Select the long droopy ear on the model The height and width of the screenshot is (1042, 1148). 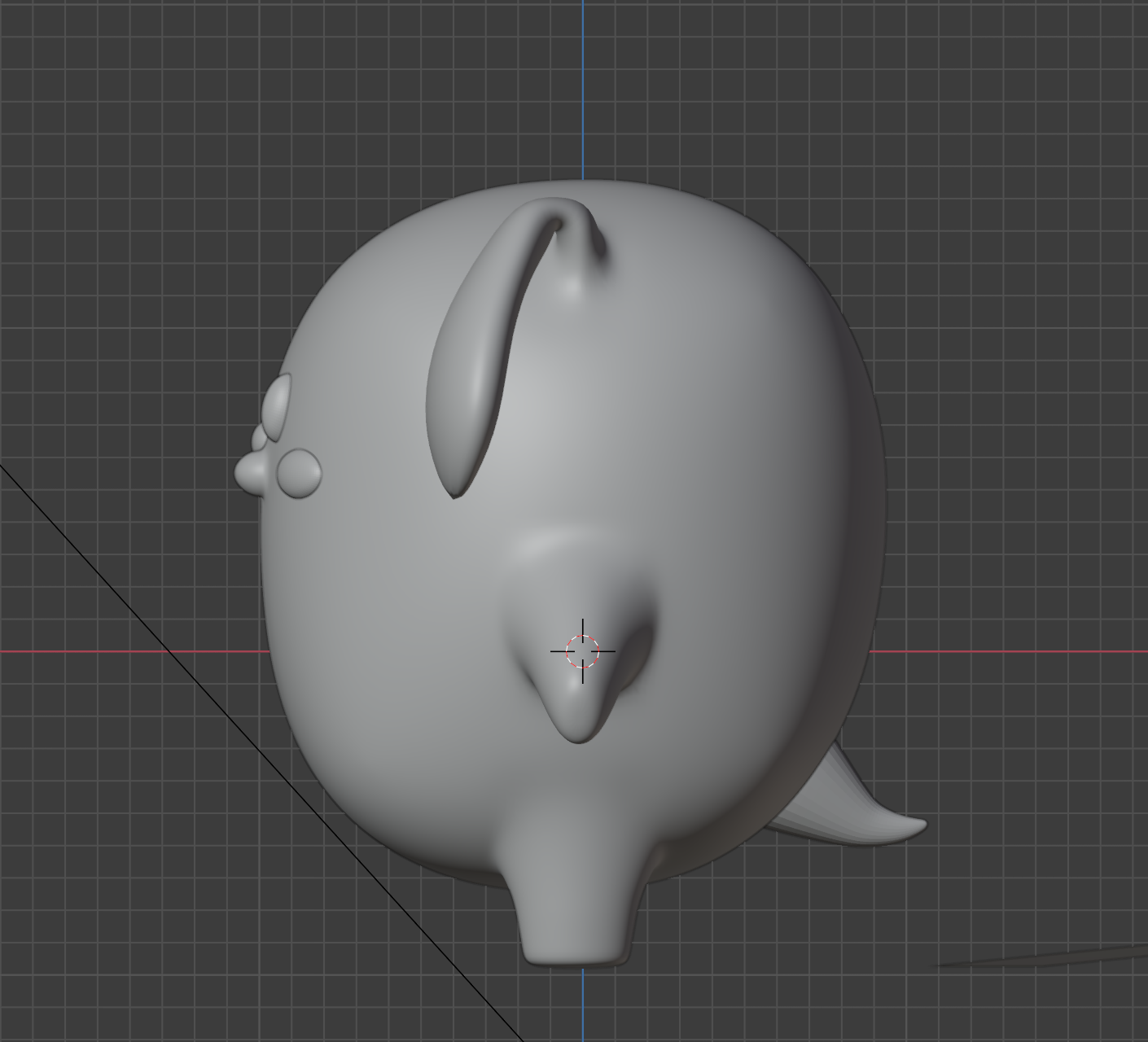[x=476, y=358]
